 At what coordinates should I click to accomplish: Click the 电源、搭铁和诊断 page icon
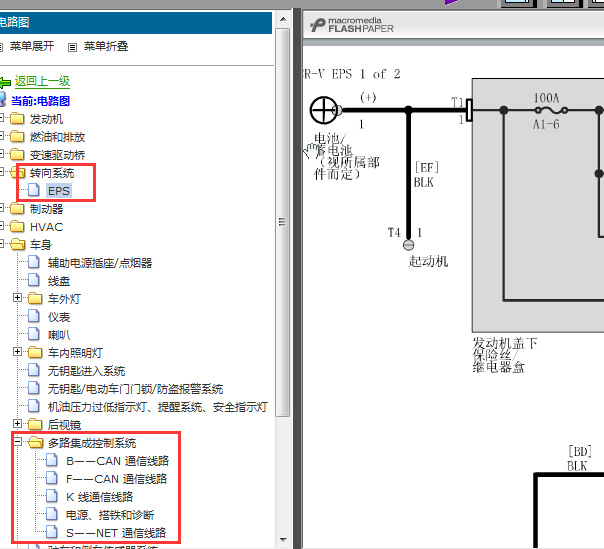(x=52, y=514)
